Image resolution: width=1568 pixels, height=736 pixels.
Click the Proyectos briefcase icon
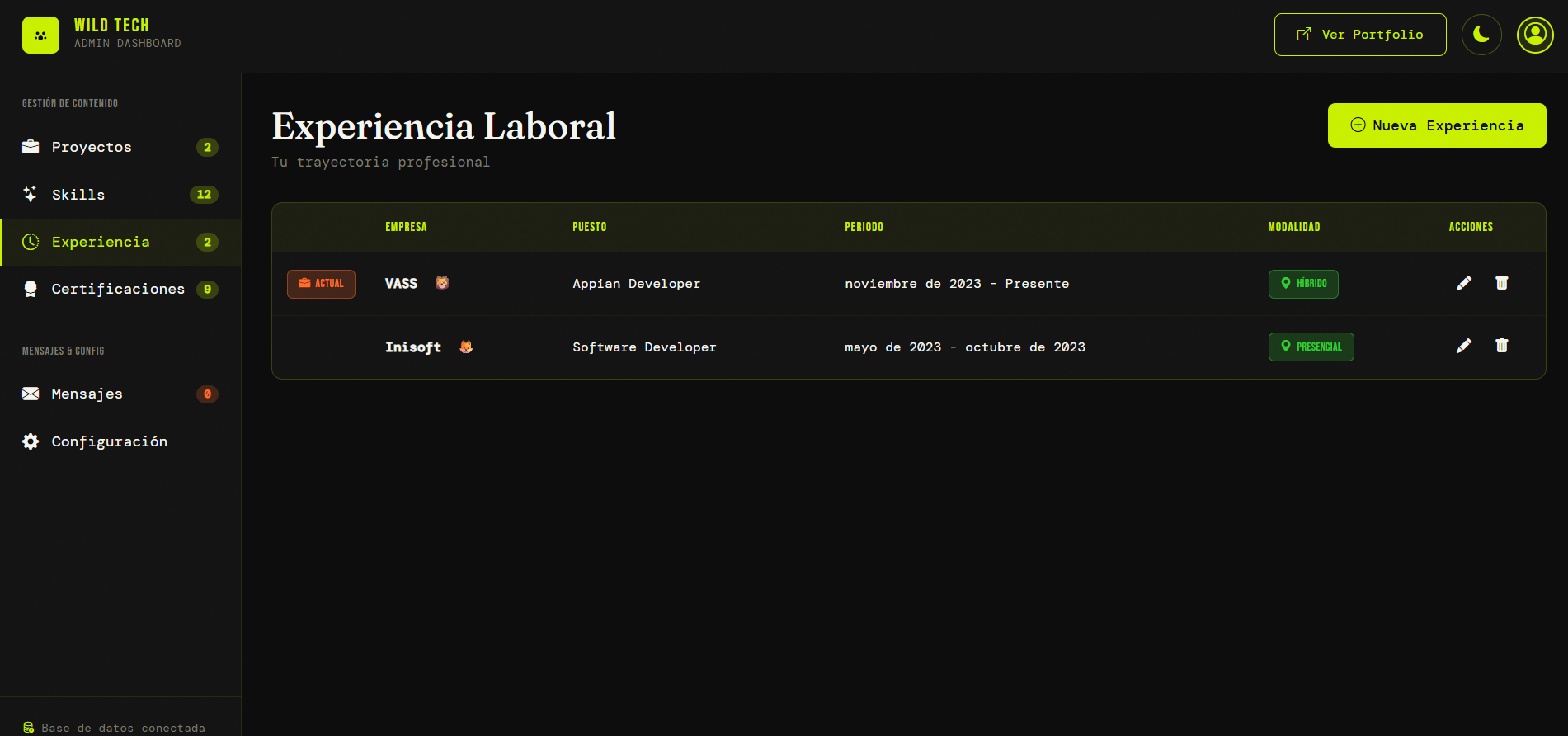coord(31,147)
